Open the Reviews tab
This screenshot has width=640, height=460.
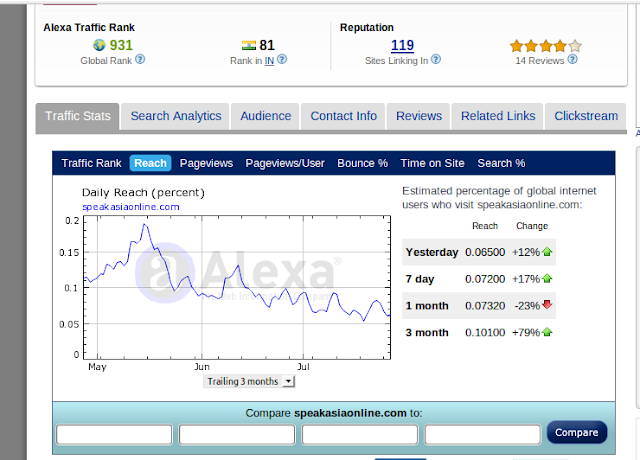point(419,116)
